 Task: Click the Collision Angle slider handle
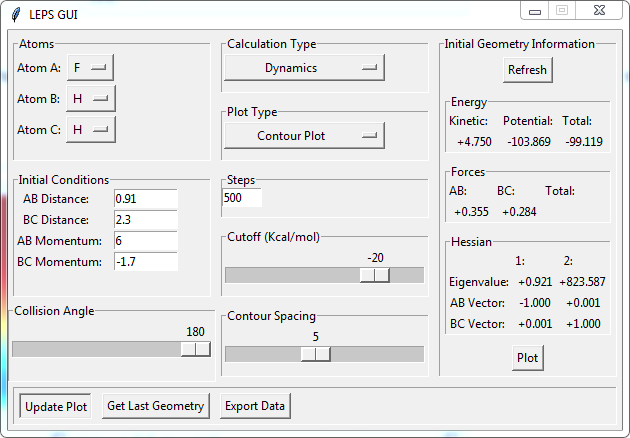(196, 348)
